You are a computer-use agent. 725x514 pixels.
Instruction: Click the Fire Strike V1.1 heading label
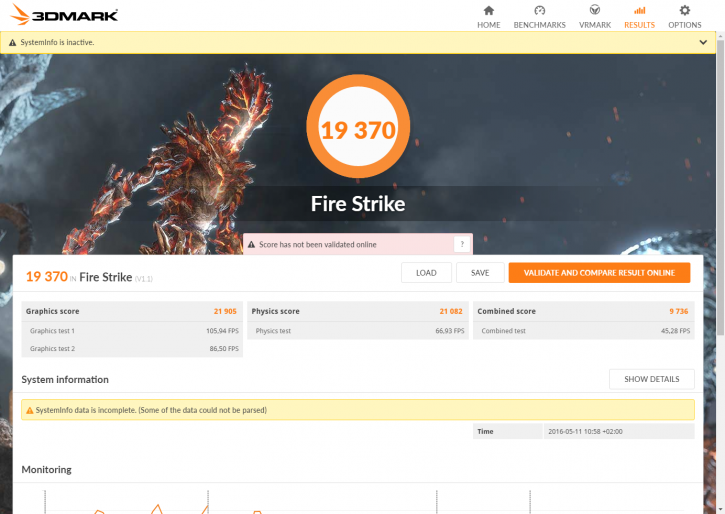[x=116, y=277]
